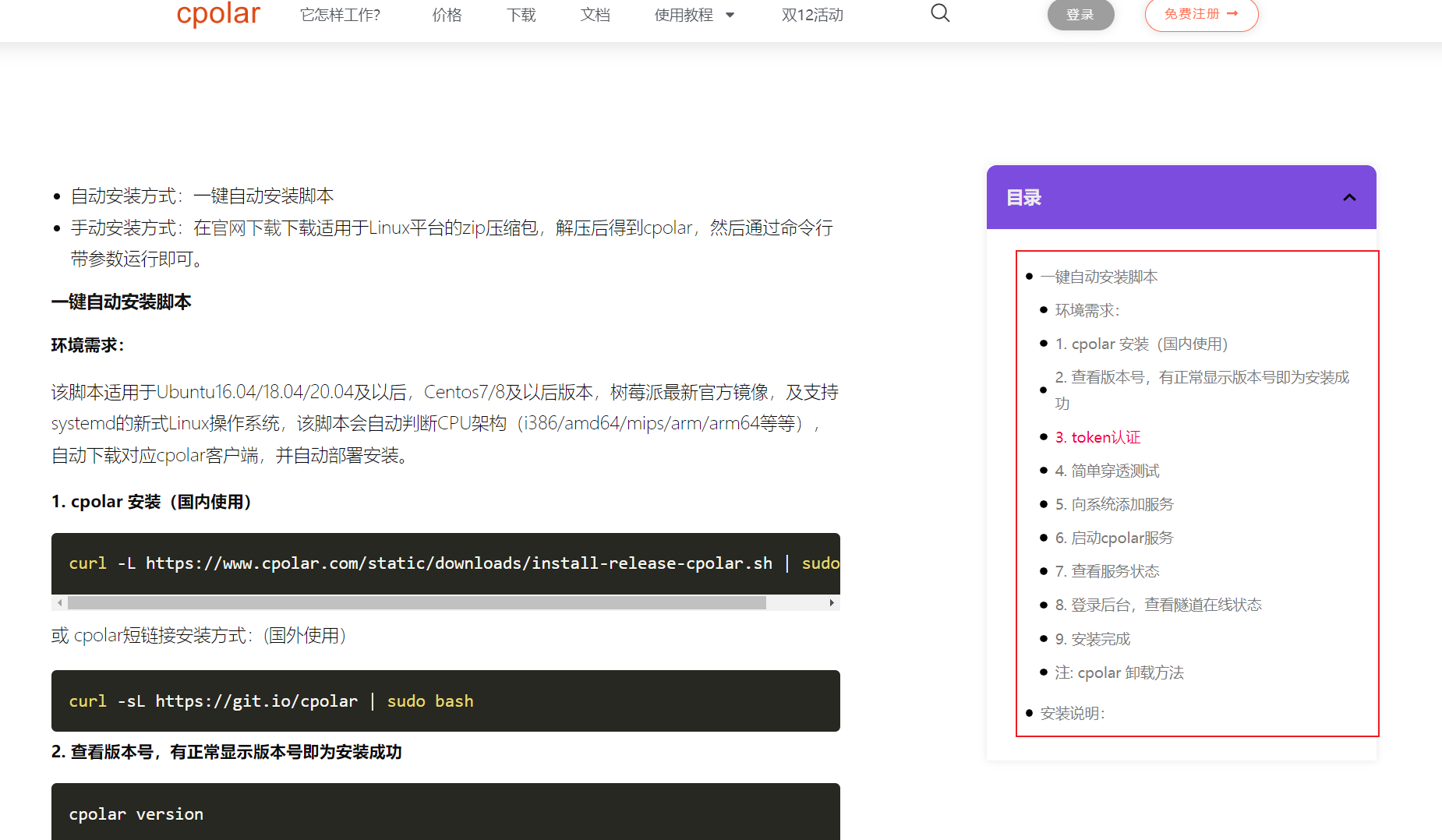This screenshot has width=1442, height=840.
Task: Click the code block horizontal scrollbar
Action: 417,602
